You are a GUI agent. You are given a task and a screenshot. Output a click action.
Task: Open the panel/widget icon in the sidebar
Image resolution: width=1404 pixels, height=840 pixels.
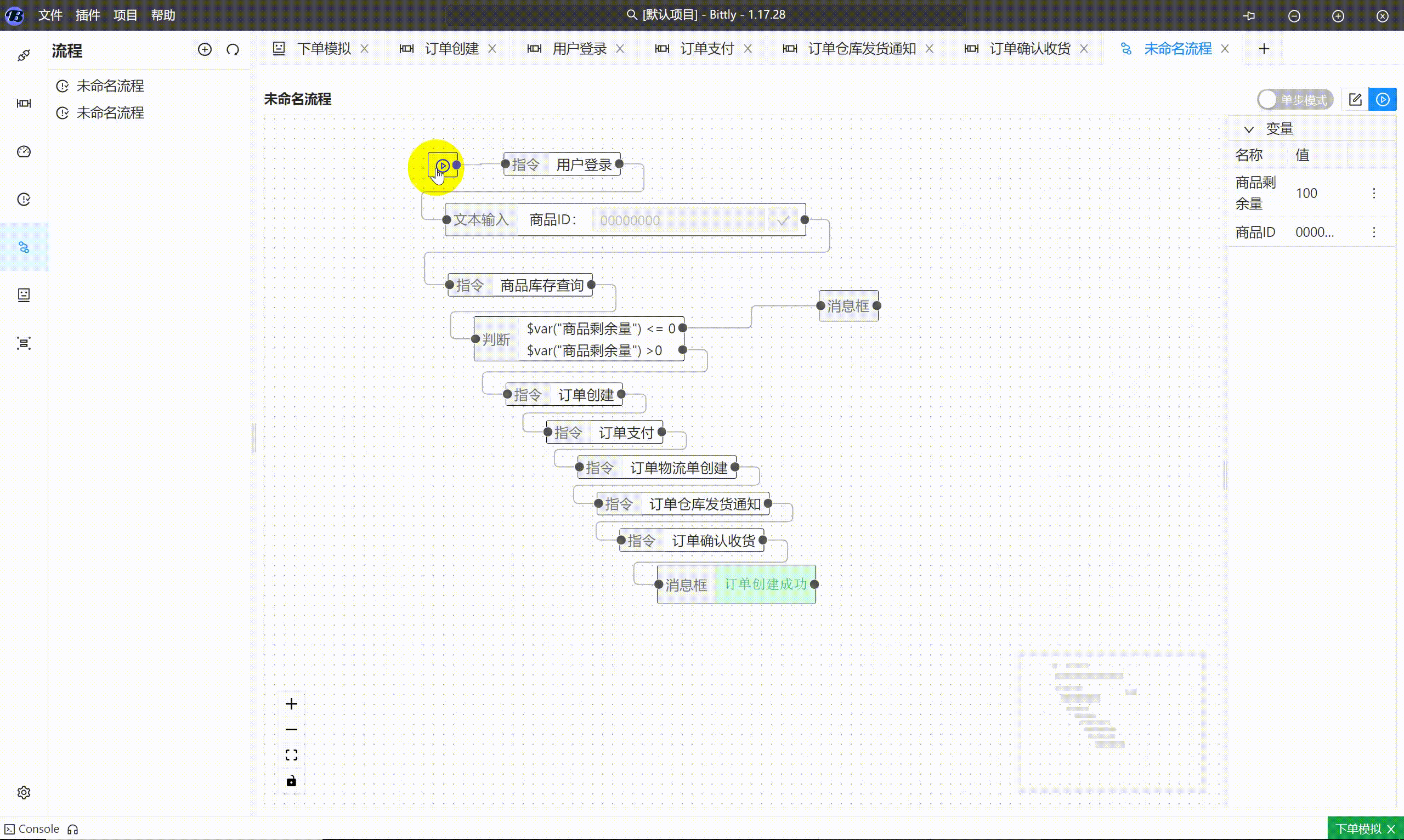click(24, 295)
